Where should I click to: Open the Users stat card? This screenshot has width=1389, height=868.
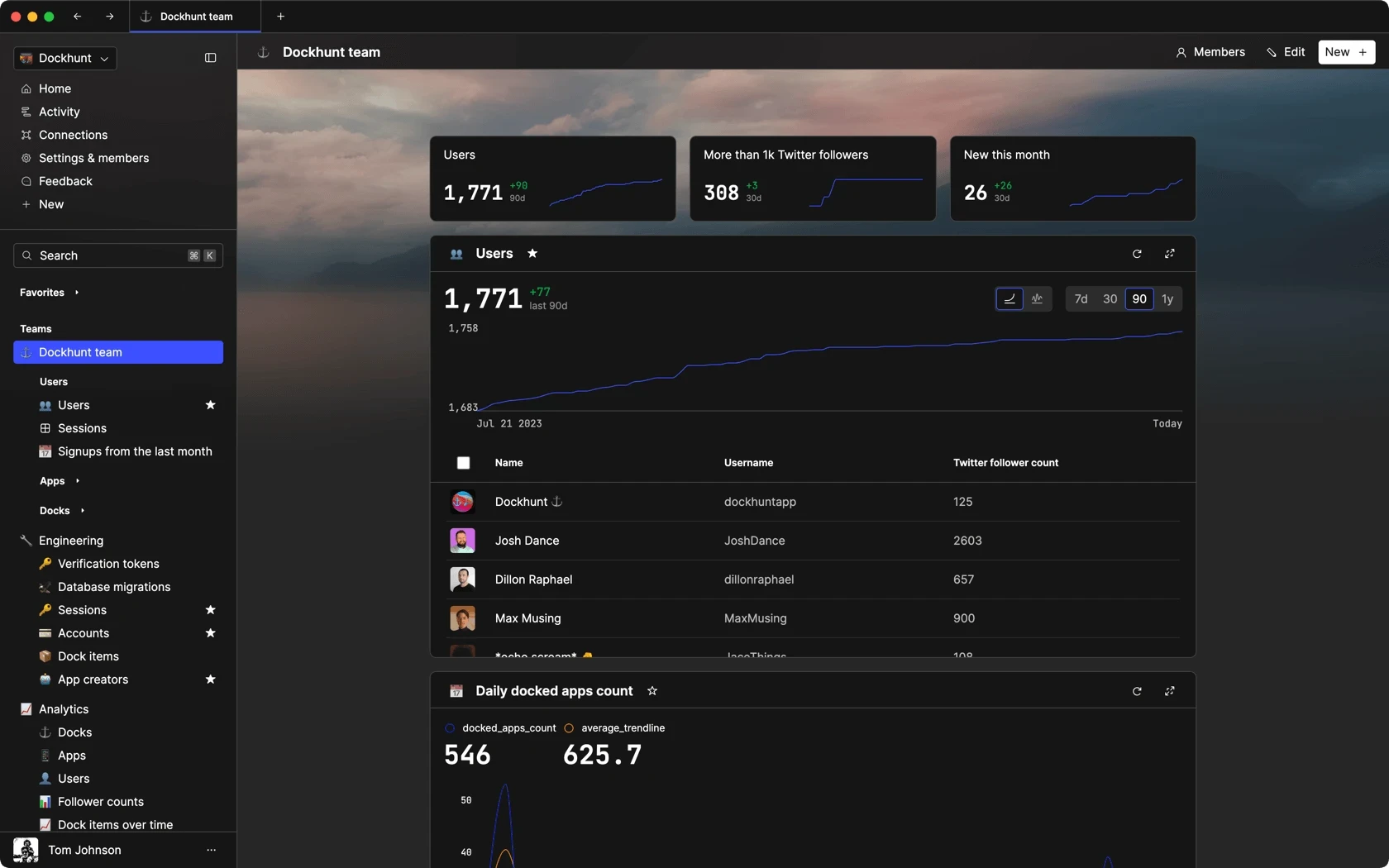(553, 179)
